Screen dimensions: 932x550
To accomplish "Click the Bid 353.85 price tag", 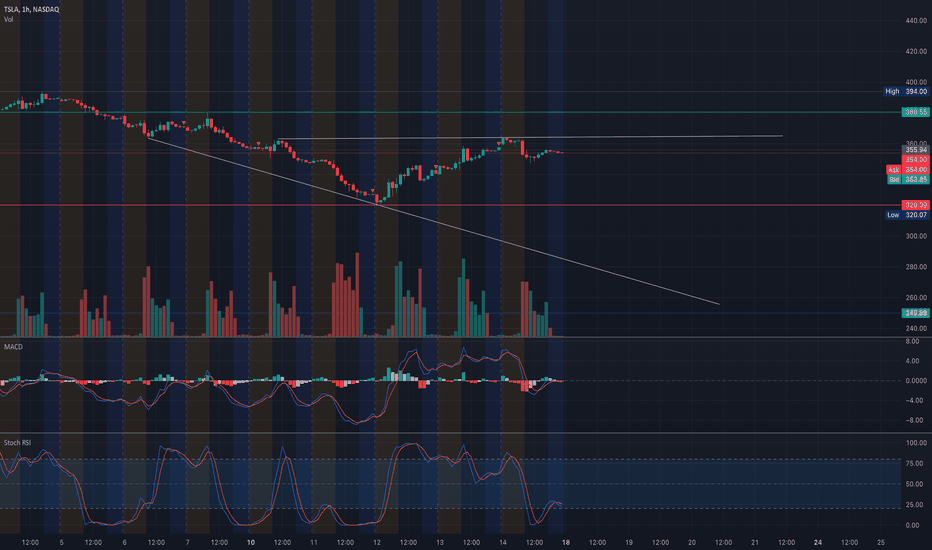I will [908, 180].
